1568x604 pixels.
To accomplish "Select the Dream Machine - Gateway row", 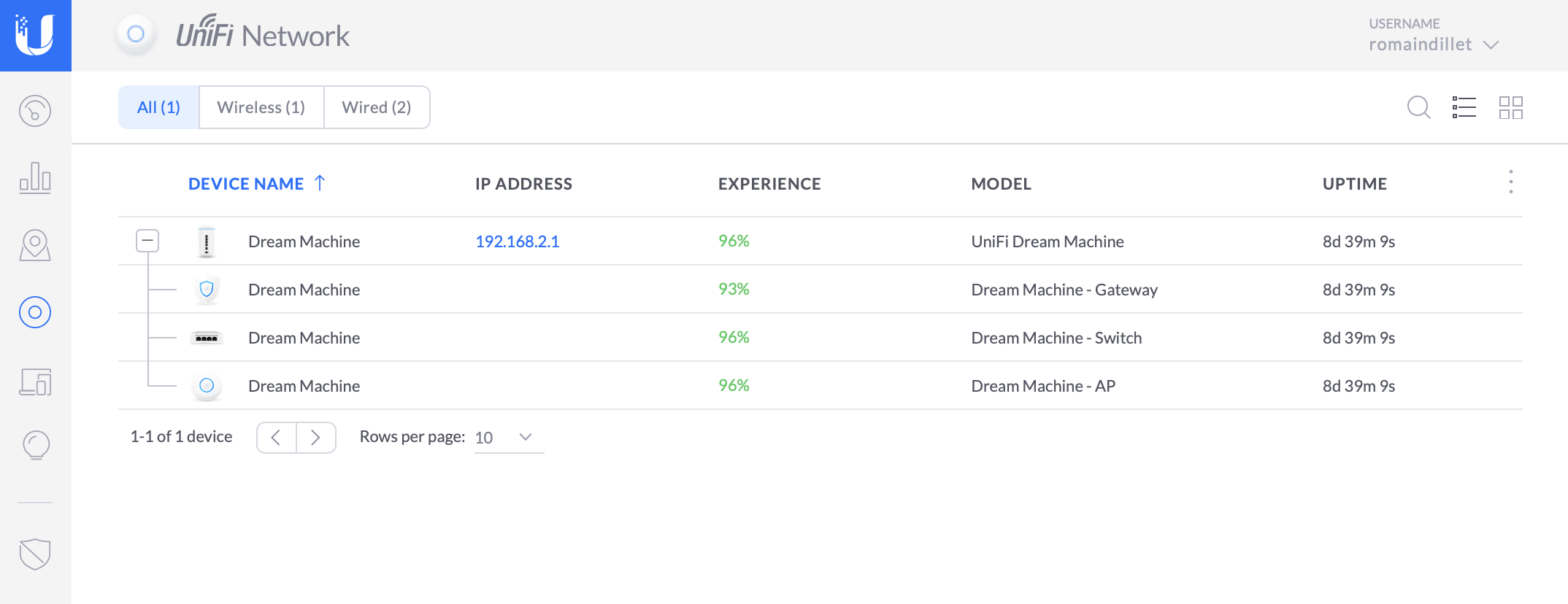I will pos(1064,290).
